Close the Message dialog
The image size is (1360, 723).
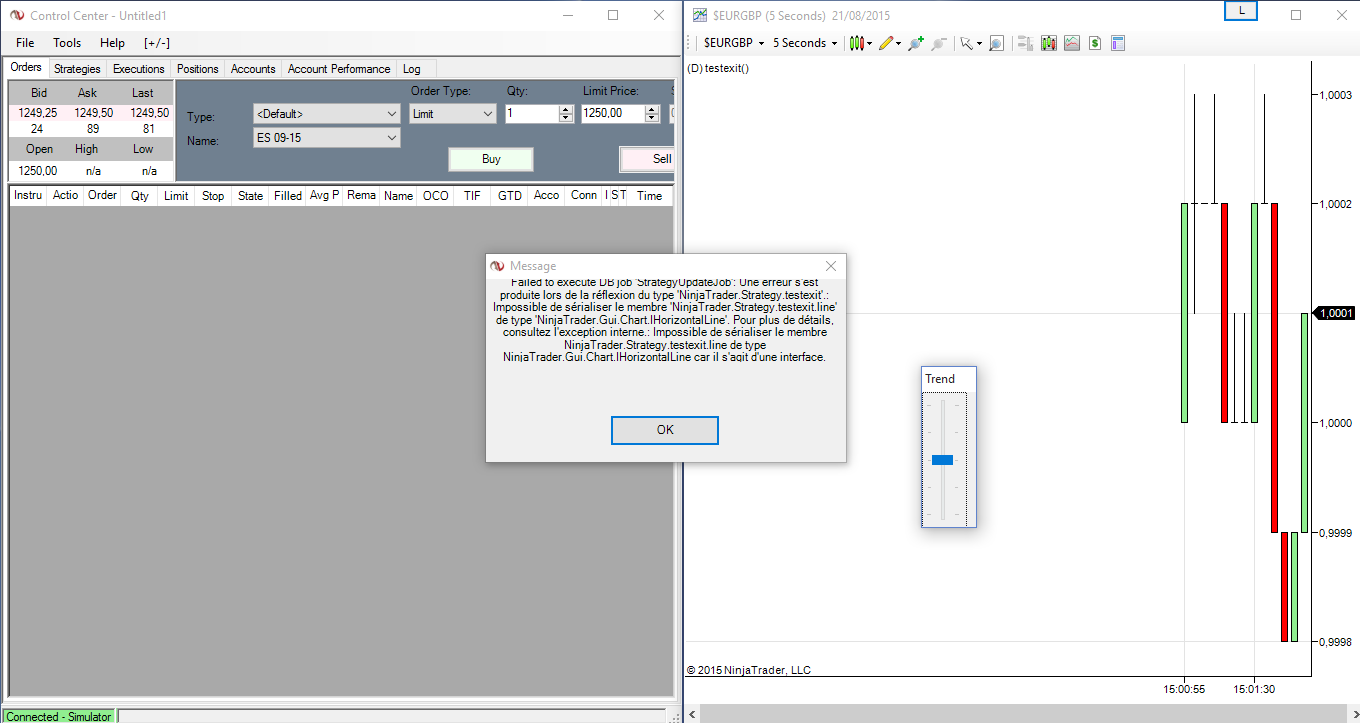[831, 266]
